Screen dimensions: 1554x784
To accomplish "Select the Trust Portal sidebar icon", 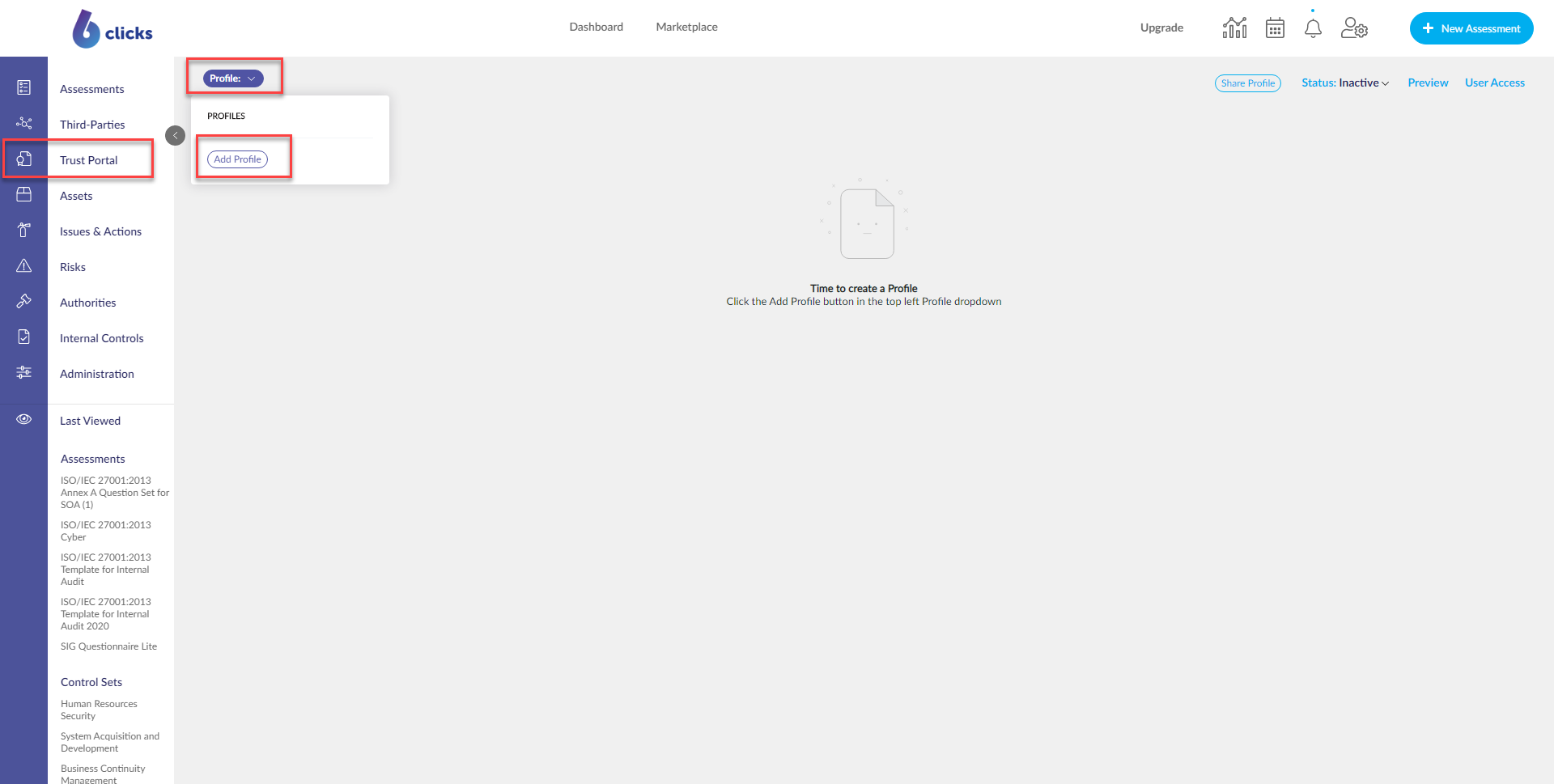I will 24,159.
